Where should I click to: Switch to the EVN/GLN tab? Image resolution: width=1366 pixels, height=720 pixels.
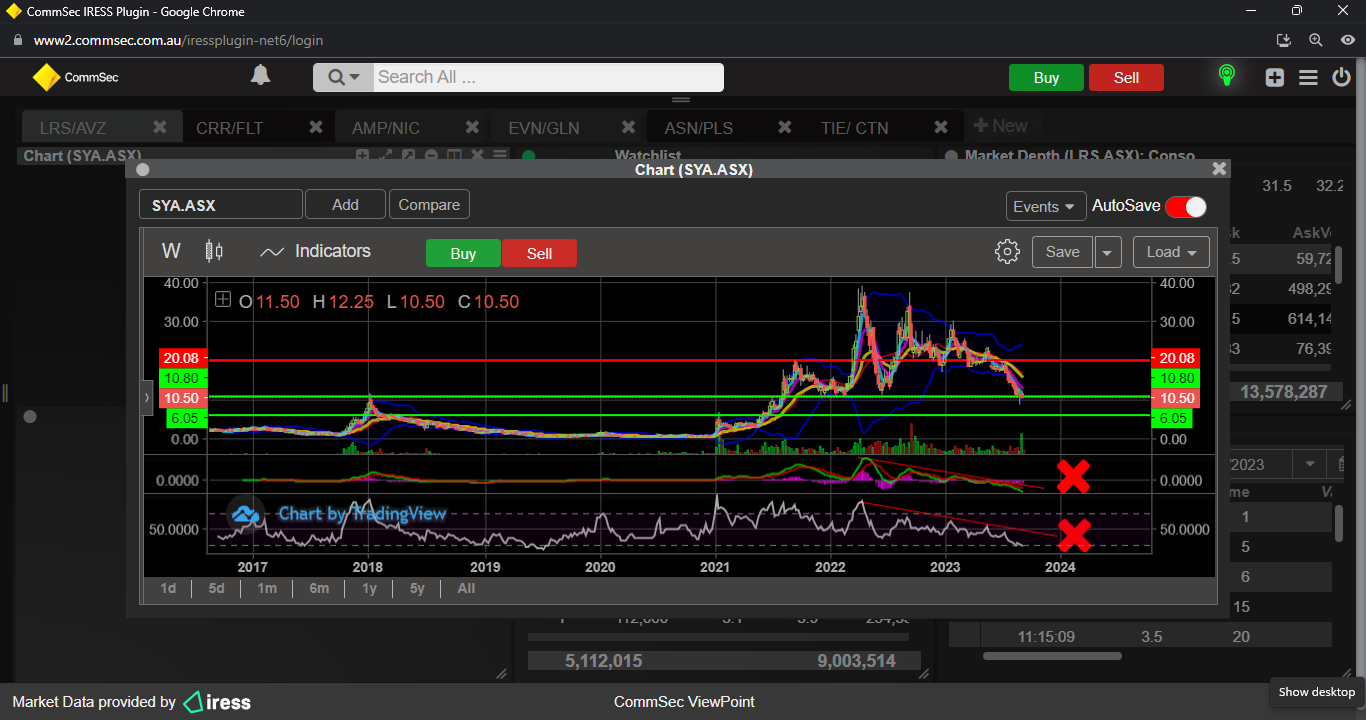[543, 128]
